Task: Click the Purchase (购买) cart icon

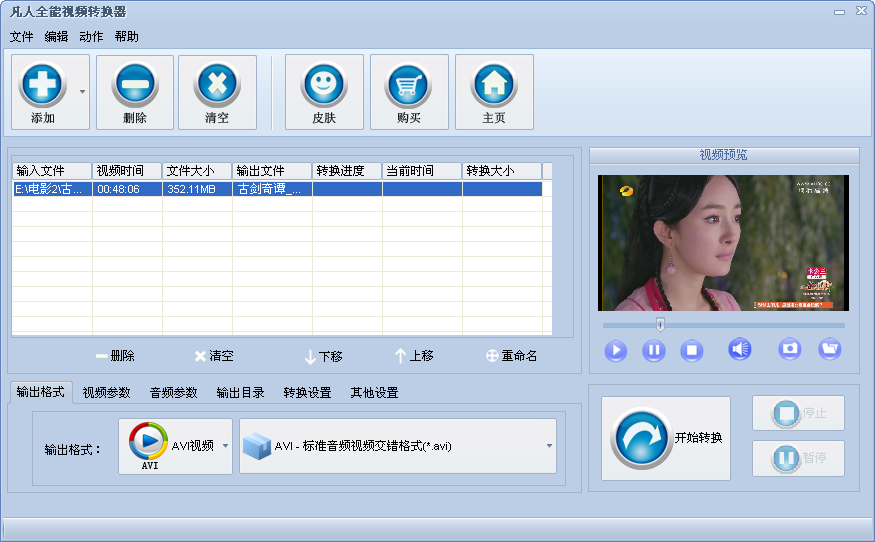Action: [409, 84]
